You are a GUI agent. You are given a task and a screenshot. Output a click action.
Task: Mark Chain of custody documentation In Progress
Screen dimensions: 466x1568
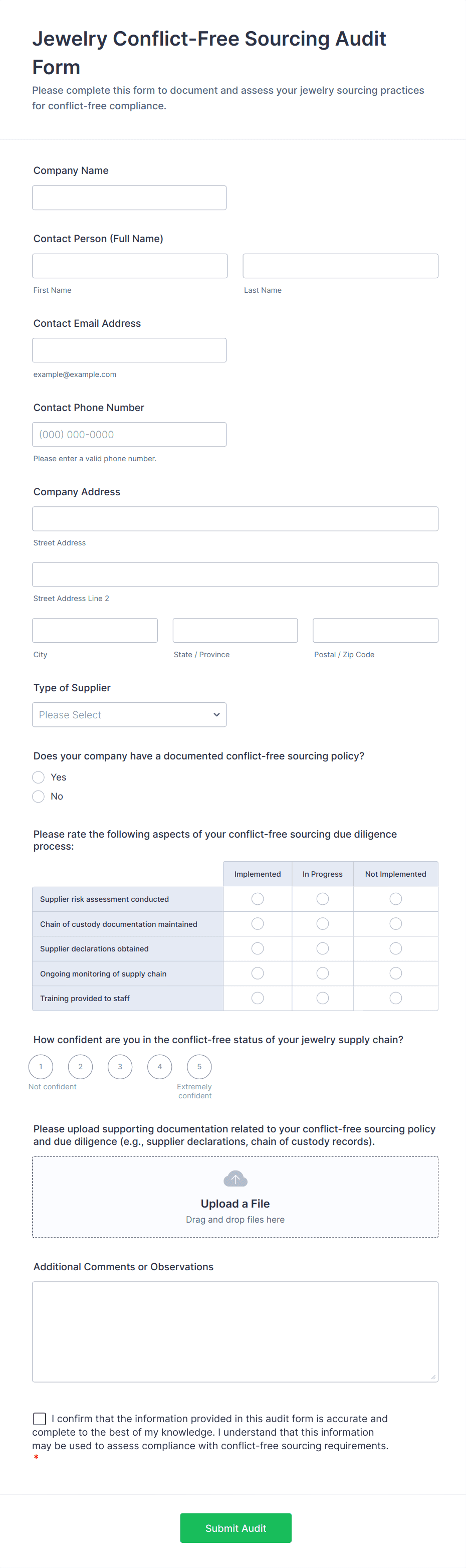tap(322, 924)
